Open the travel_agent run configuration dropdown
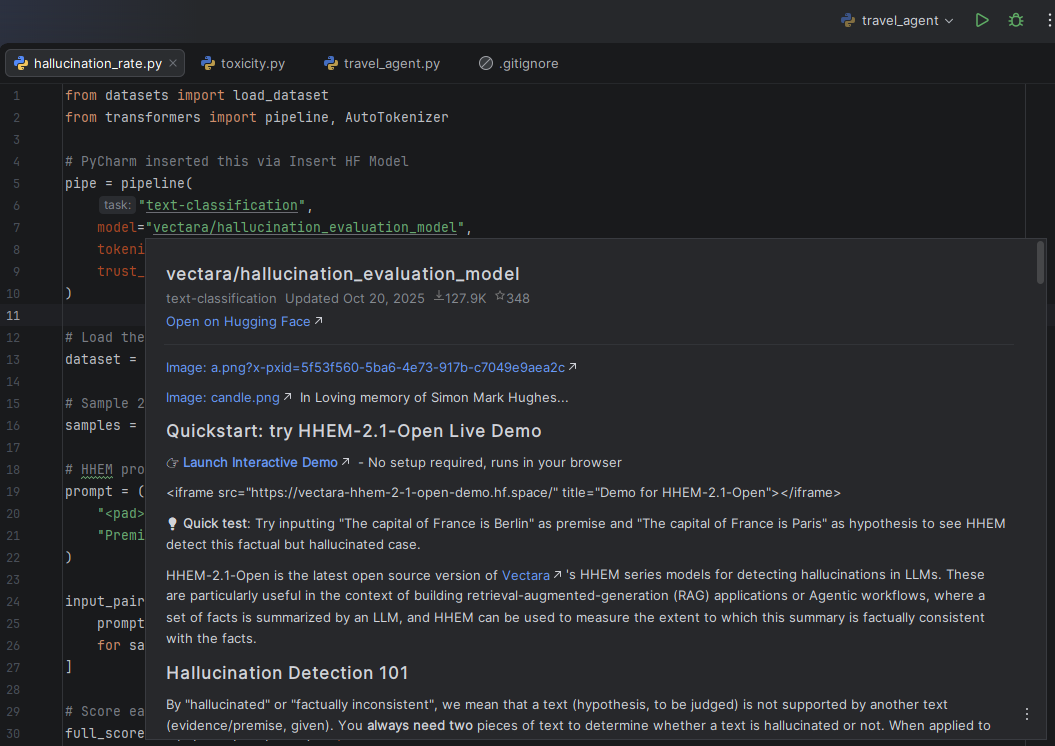Screen dimensions: 1055x746 (897, 20)
